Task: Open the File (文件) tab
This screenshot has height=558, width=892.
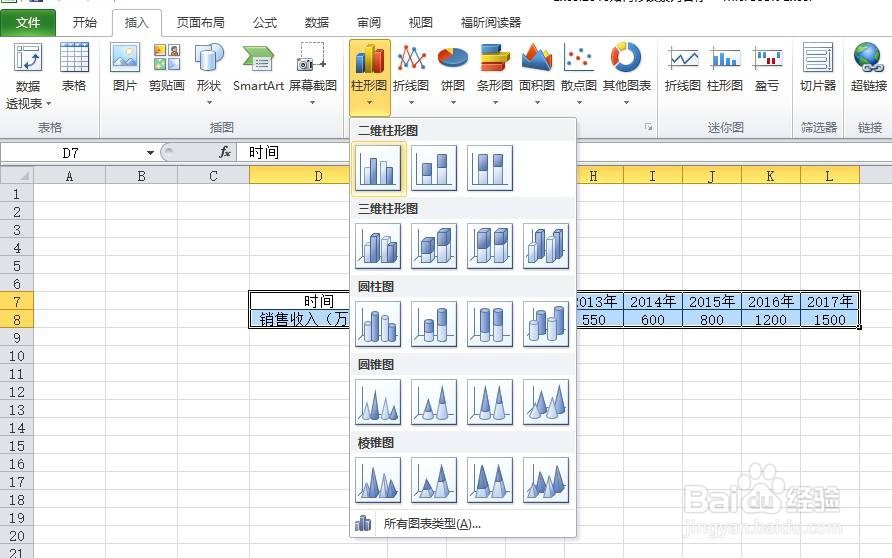Action: click(x=28, y=23)
